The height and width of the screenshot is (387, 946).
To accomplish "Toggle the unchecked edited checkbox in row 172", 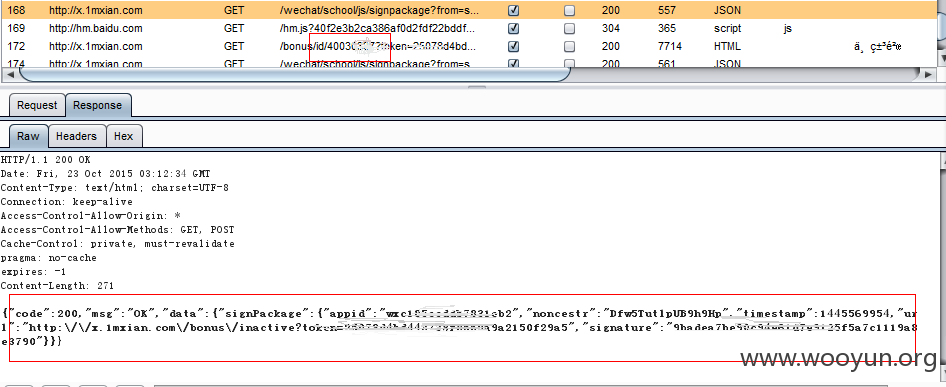I will [569, 46].
